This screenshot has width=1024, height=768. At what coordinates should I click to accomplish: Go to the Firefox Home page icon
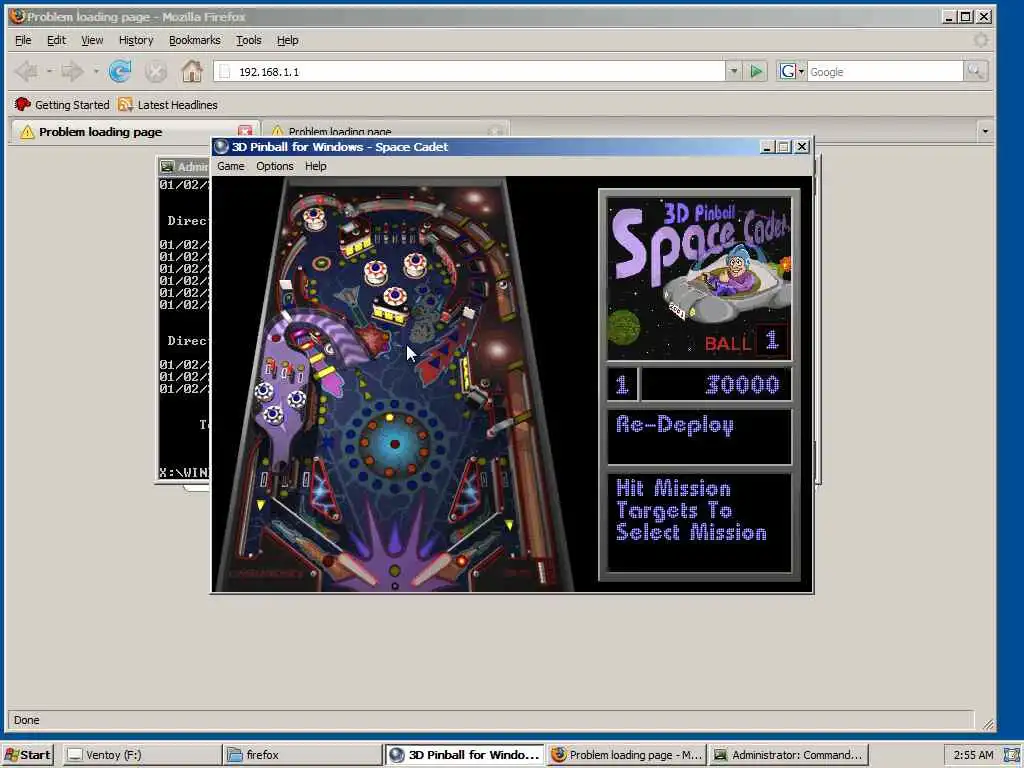coord(191,71)
